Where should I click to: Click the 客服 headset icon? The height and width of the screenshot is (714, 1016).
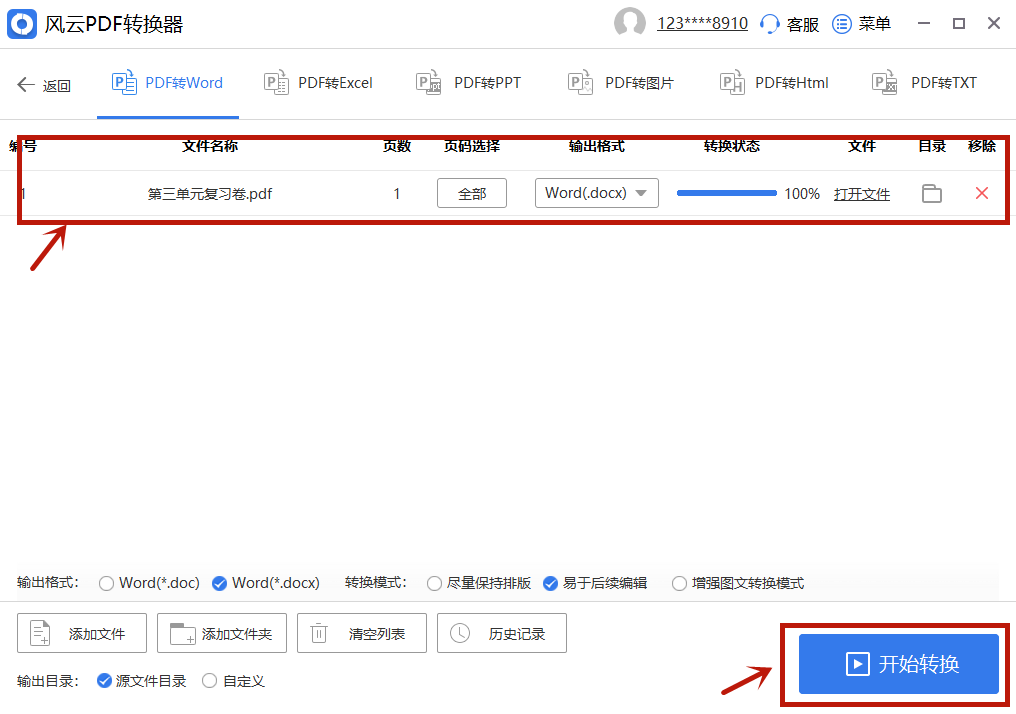[x=769, y=24]
